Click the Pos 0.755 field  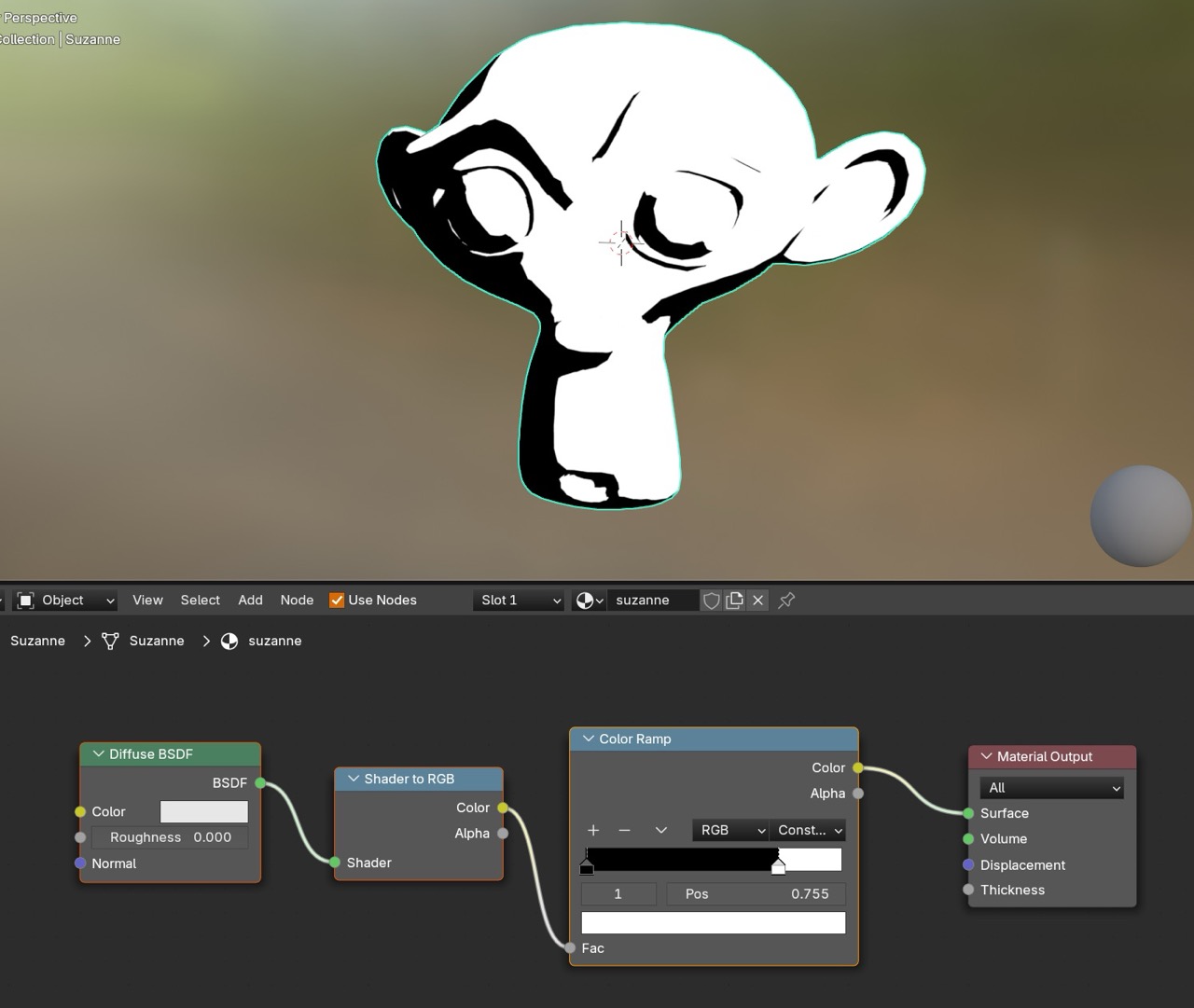click(757, 894)
